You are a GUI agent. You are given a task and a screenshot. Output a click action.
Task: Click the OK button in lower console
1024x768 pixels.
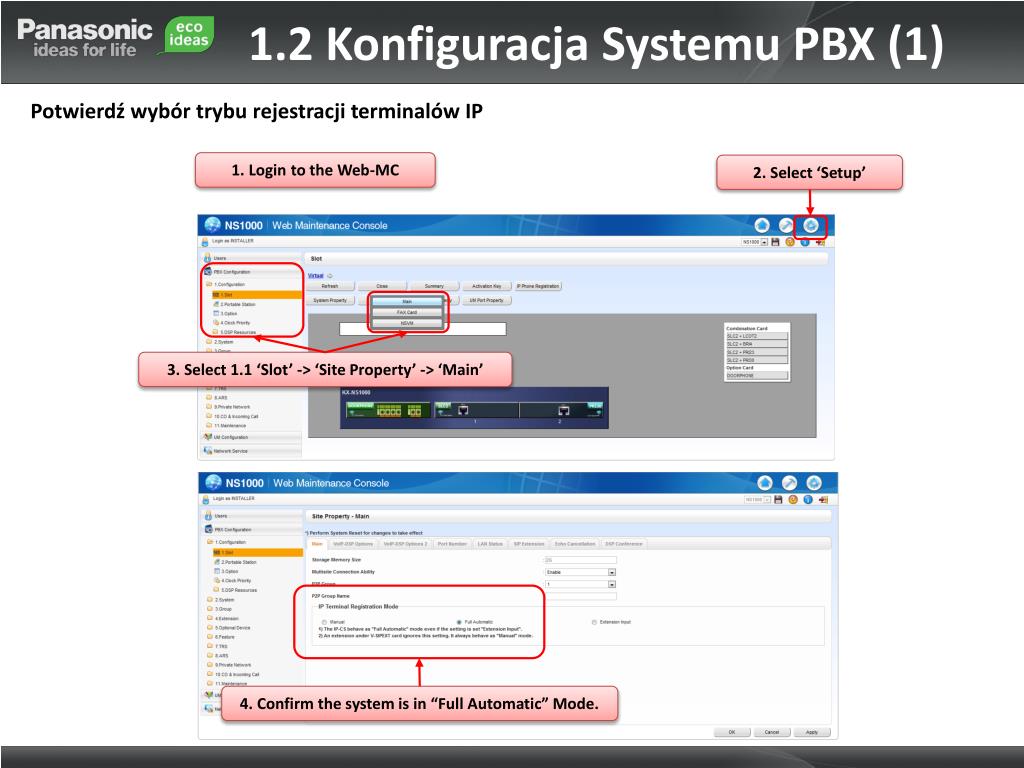tap(732, 732)
